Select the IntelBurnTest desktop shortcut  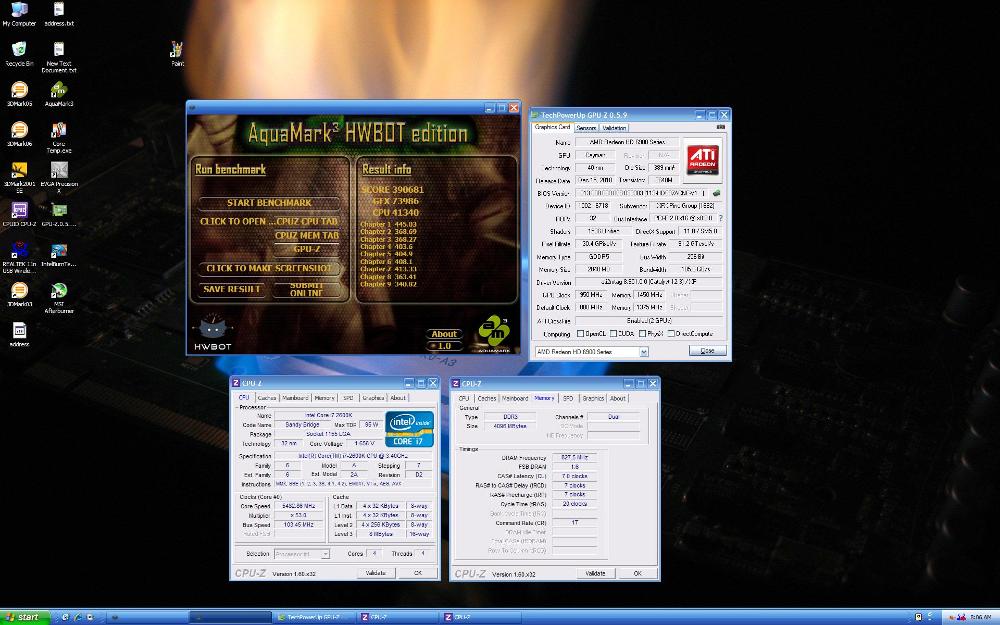[x=59, y=254]
